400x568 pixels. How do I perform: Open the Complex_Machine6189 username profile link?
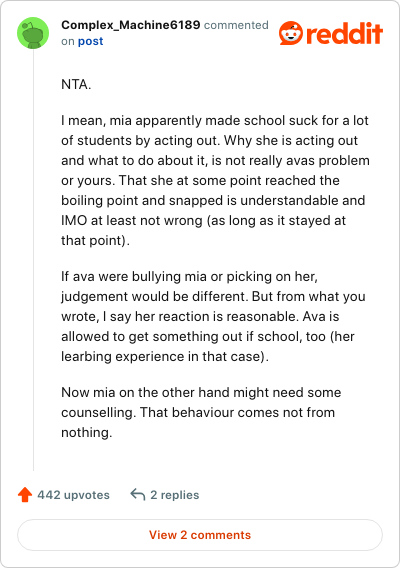(130, 25)
